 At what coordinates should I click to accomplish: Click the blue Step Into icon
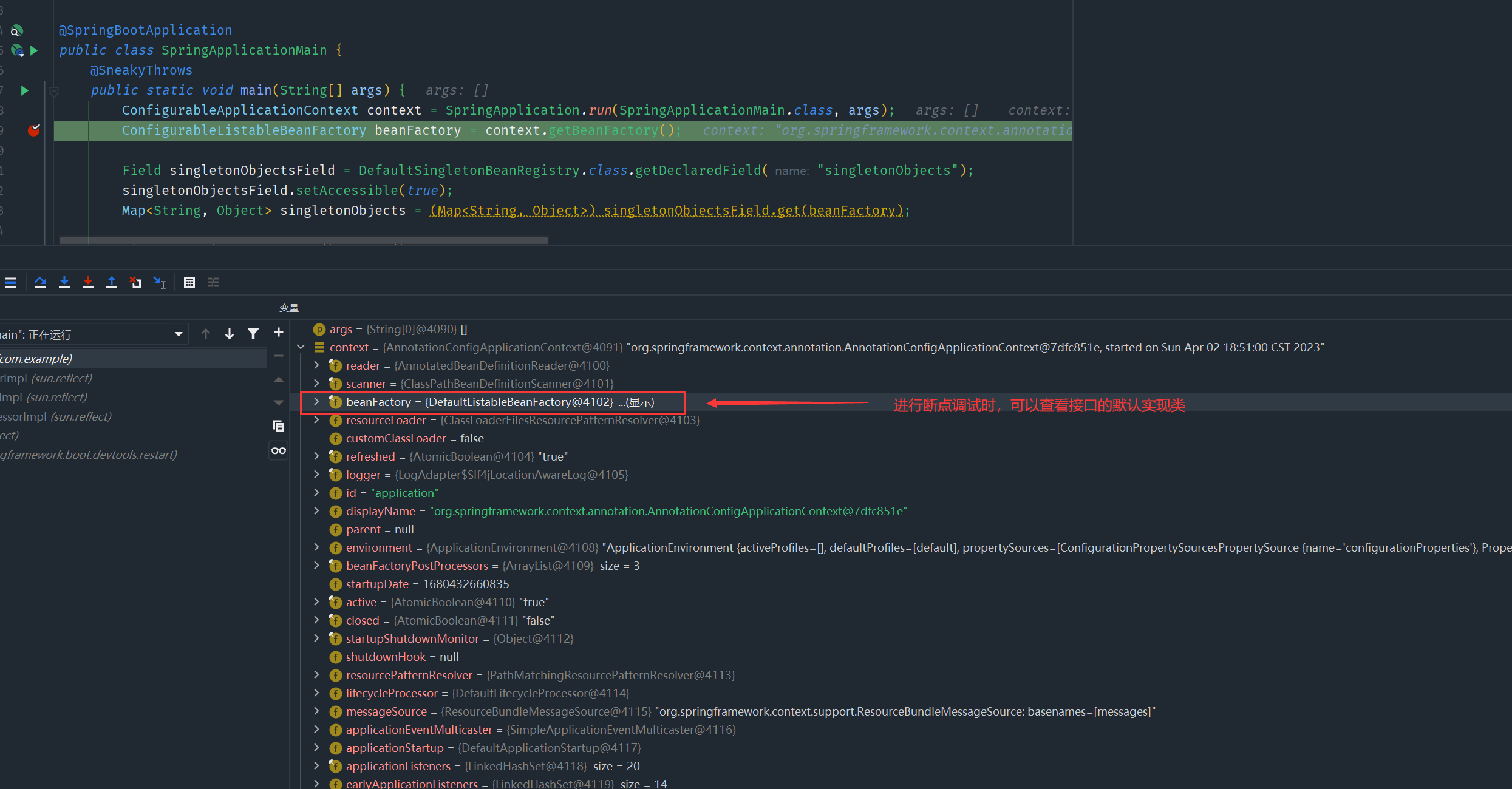[64, 282]
